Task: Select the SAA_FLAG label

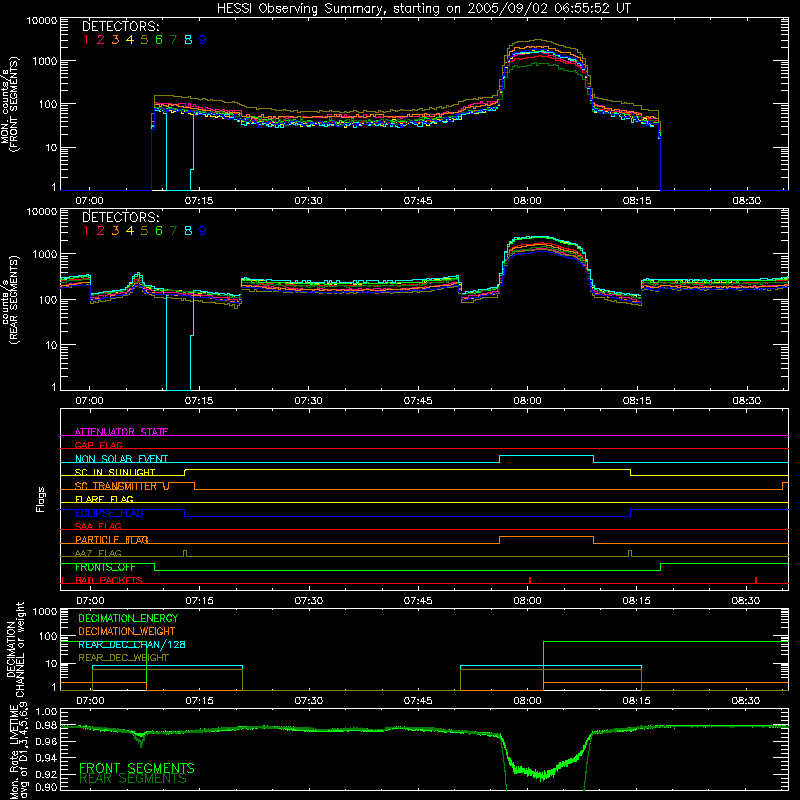Action: tap(98, 526)
